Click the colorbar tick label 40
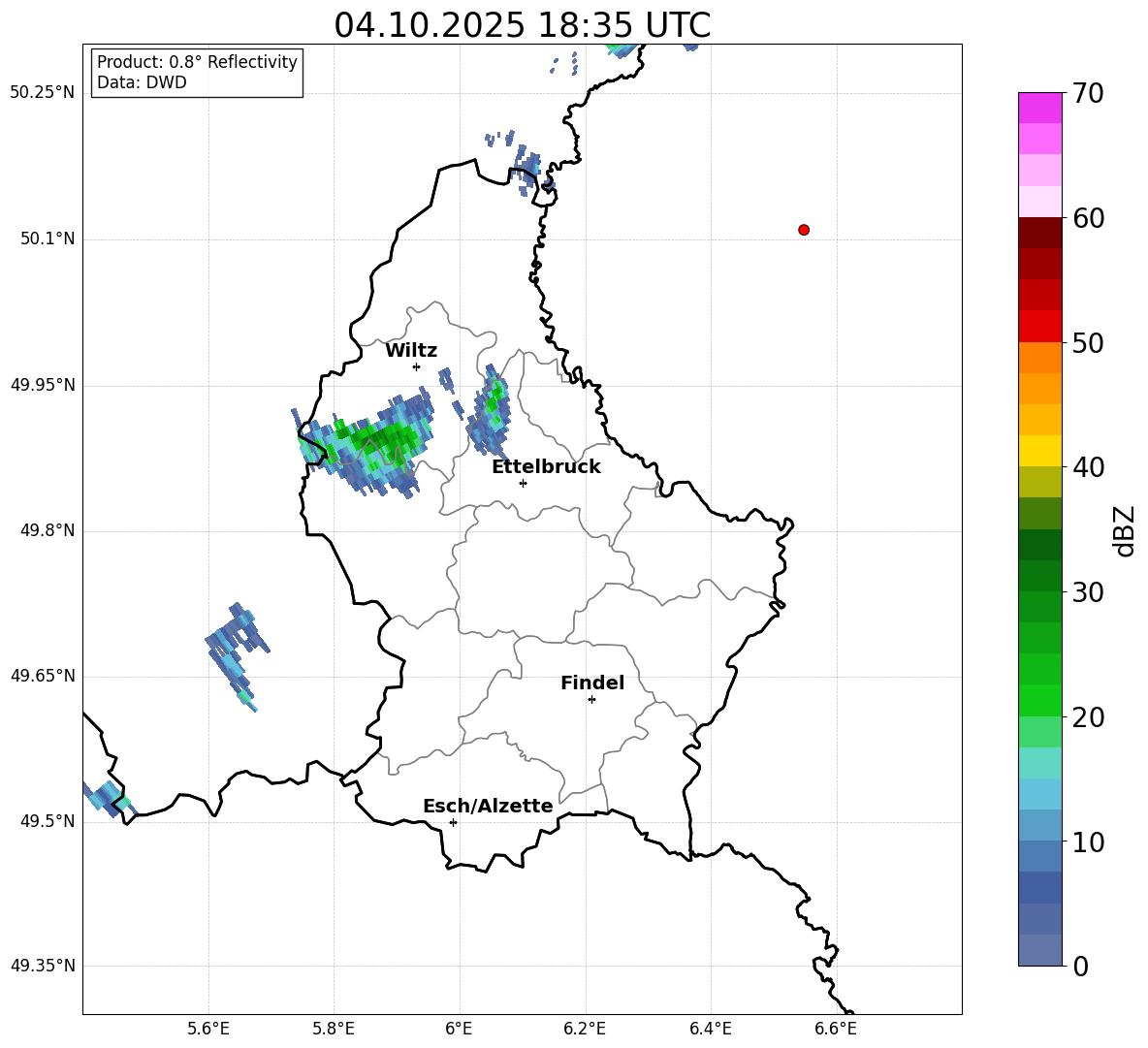Screen dimensions: 1148x1048 (x=1088, y=467)
